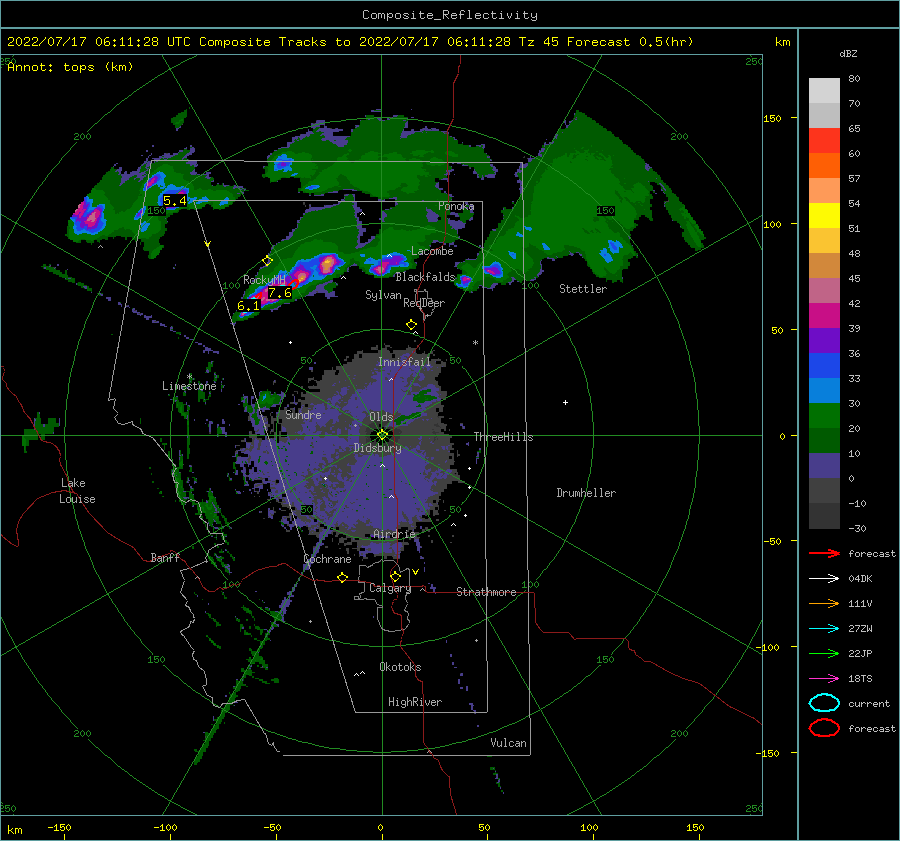
Task: Click the RedDeer city label
Action: [424, 303]
